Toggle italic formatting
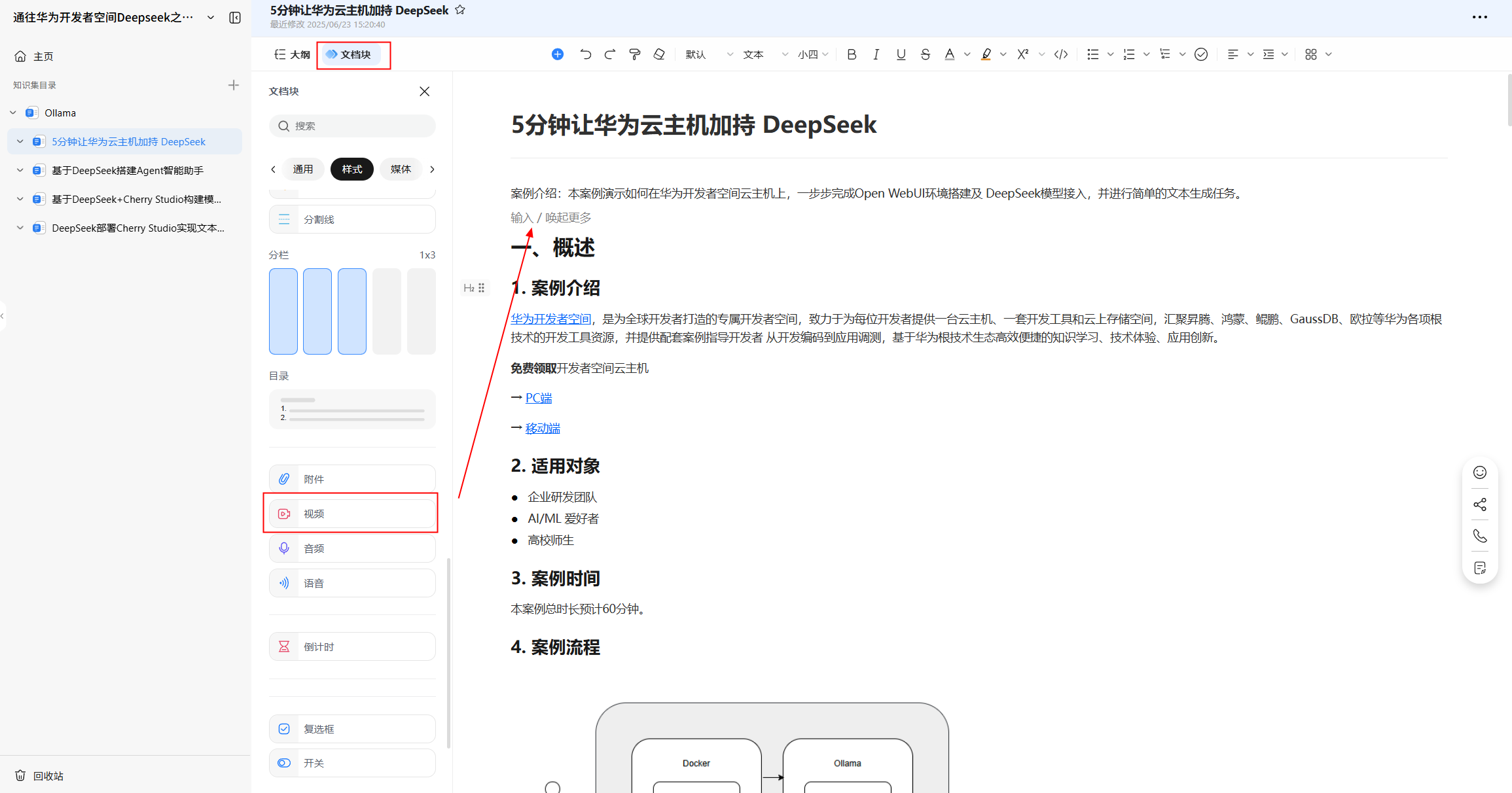 pyautogui.click(x=876, y=54)
